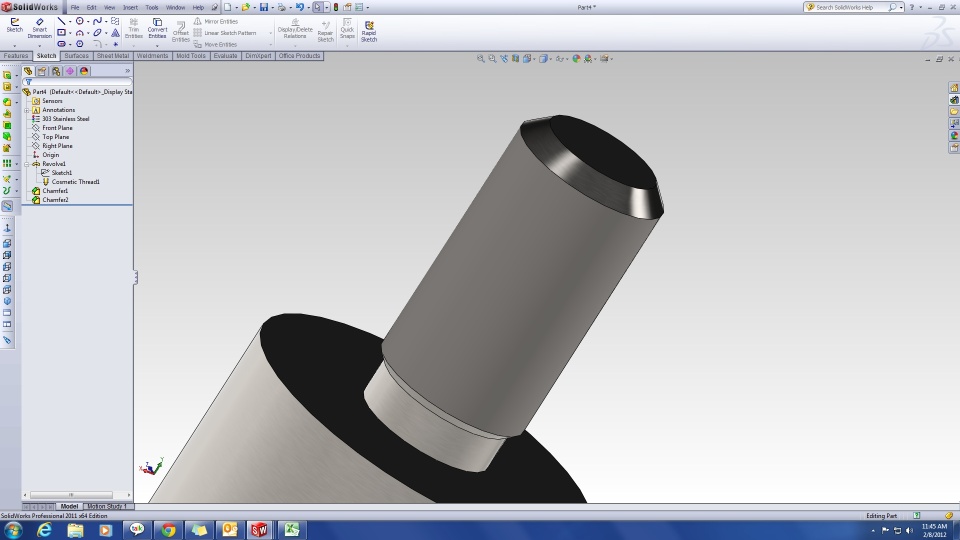Open the Convert Entities dropdown arrow
This screenshot has height=540, width=960.
(x=157, y=45)
